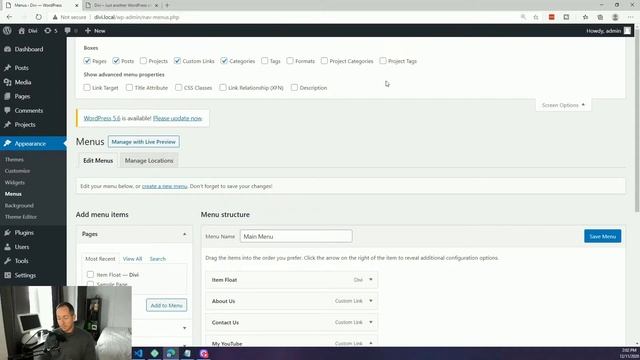Viewport: 640px width, 360px height.
Task: Click the Menu Name input field
Action: point(296,236)
